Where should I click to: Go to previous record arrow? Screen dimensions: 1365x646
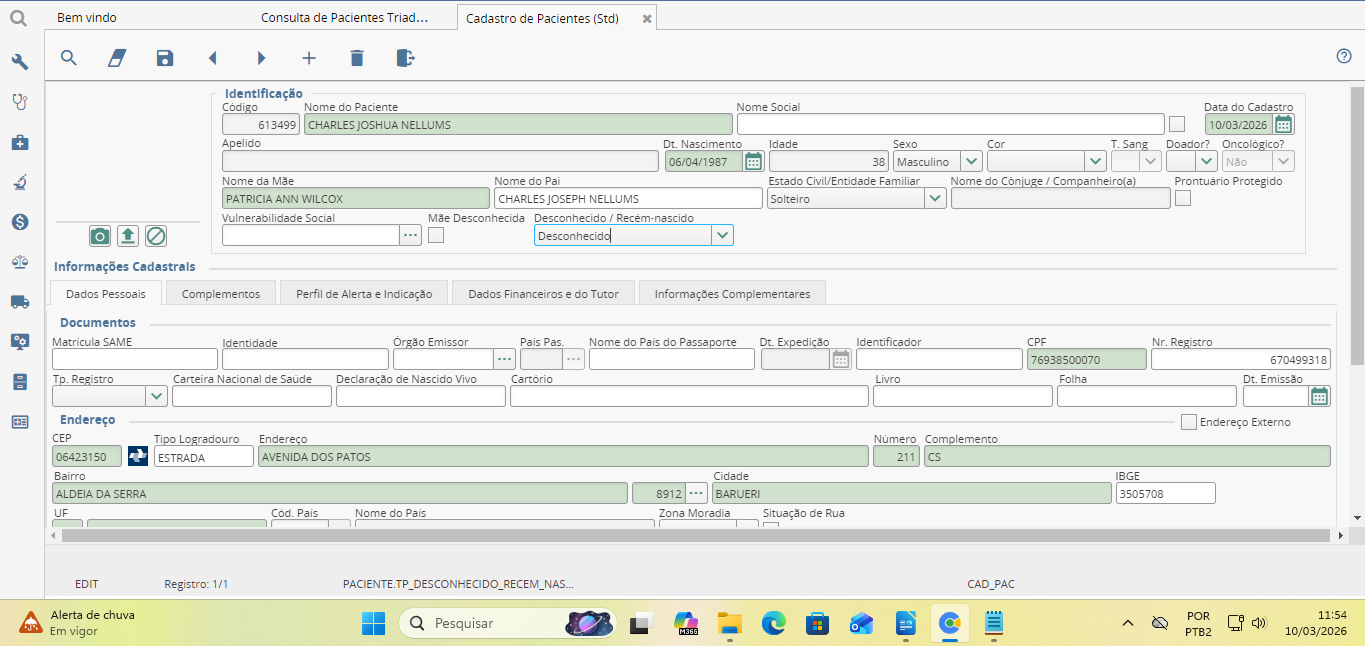point(212,58)
